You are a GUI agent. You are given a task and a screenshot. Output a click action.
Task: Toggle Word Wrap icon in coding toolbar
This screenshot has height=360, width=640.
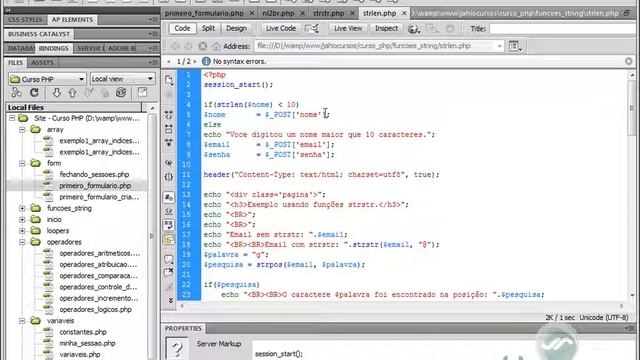pos(169,225)
